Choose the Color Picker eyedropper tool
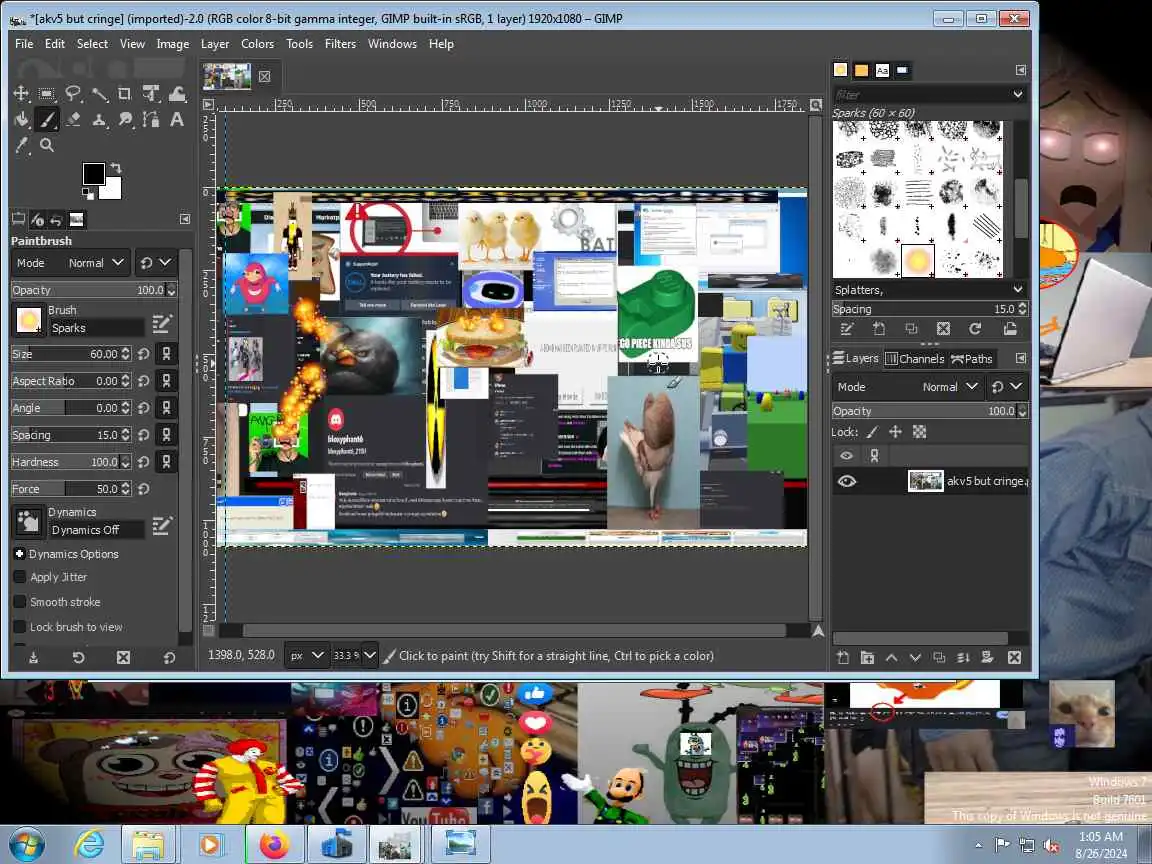This screenshot has width=1152, height=864. [x=21, y=145]
